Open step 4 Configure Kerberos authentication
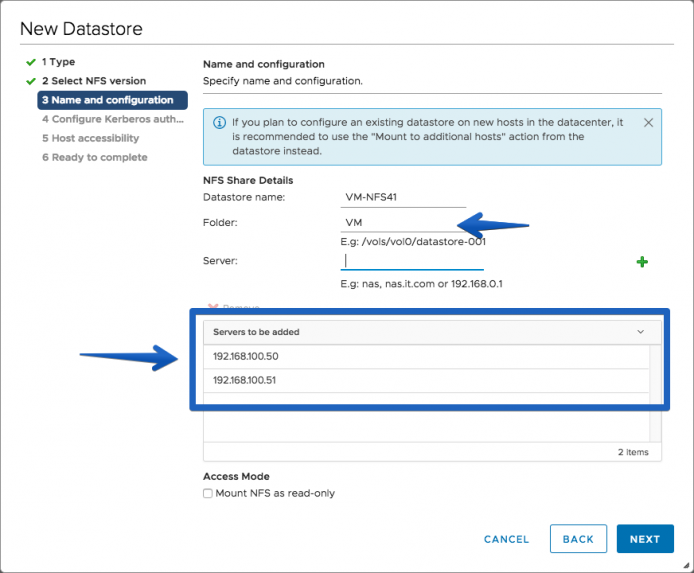Image resolution: width=694 pixels, height=573 pixels. [113, 119]
